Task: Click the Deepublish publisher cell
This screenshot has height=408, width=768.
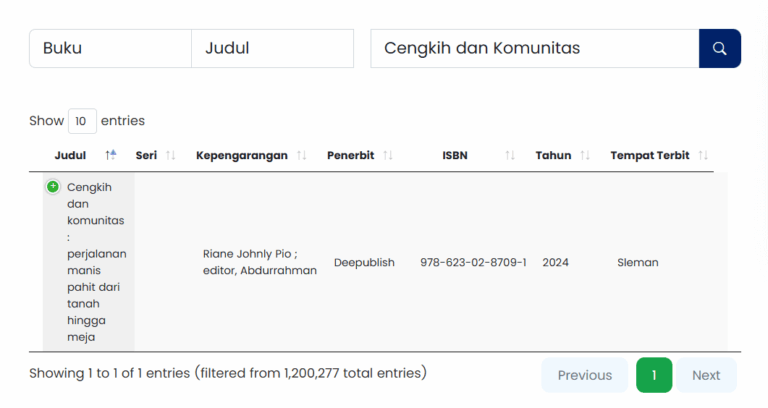Action: 364,262
